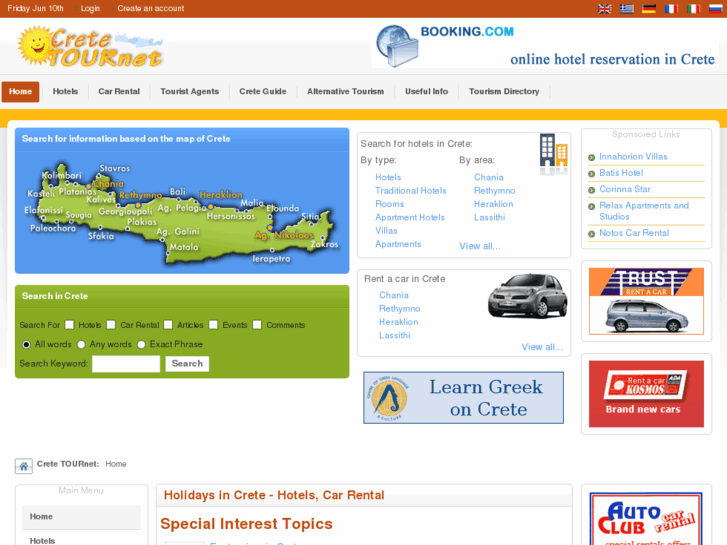Image resolution: width=727 pixels, height=545 pixels.
Task: Focus the Search Keyword input field
Action: pyautogui.click(x=126, y=364)
